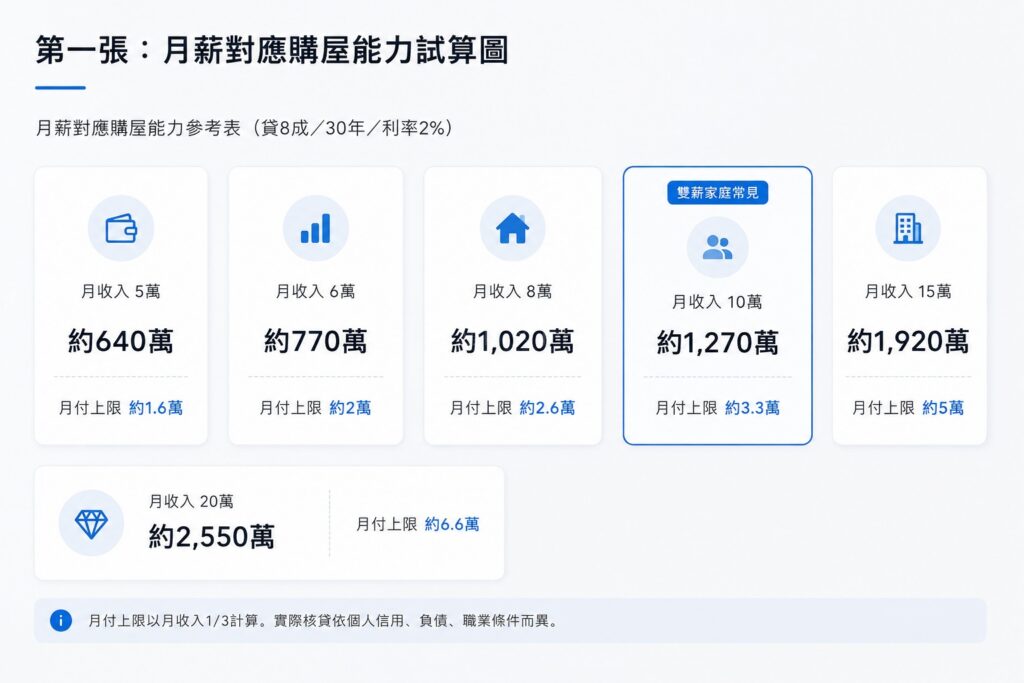Image resolution: width=1024 pixels, height=683 pixels.
Task: Click the 雙薪家庭常見 badge
Action: click(x=717, y=193)
